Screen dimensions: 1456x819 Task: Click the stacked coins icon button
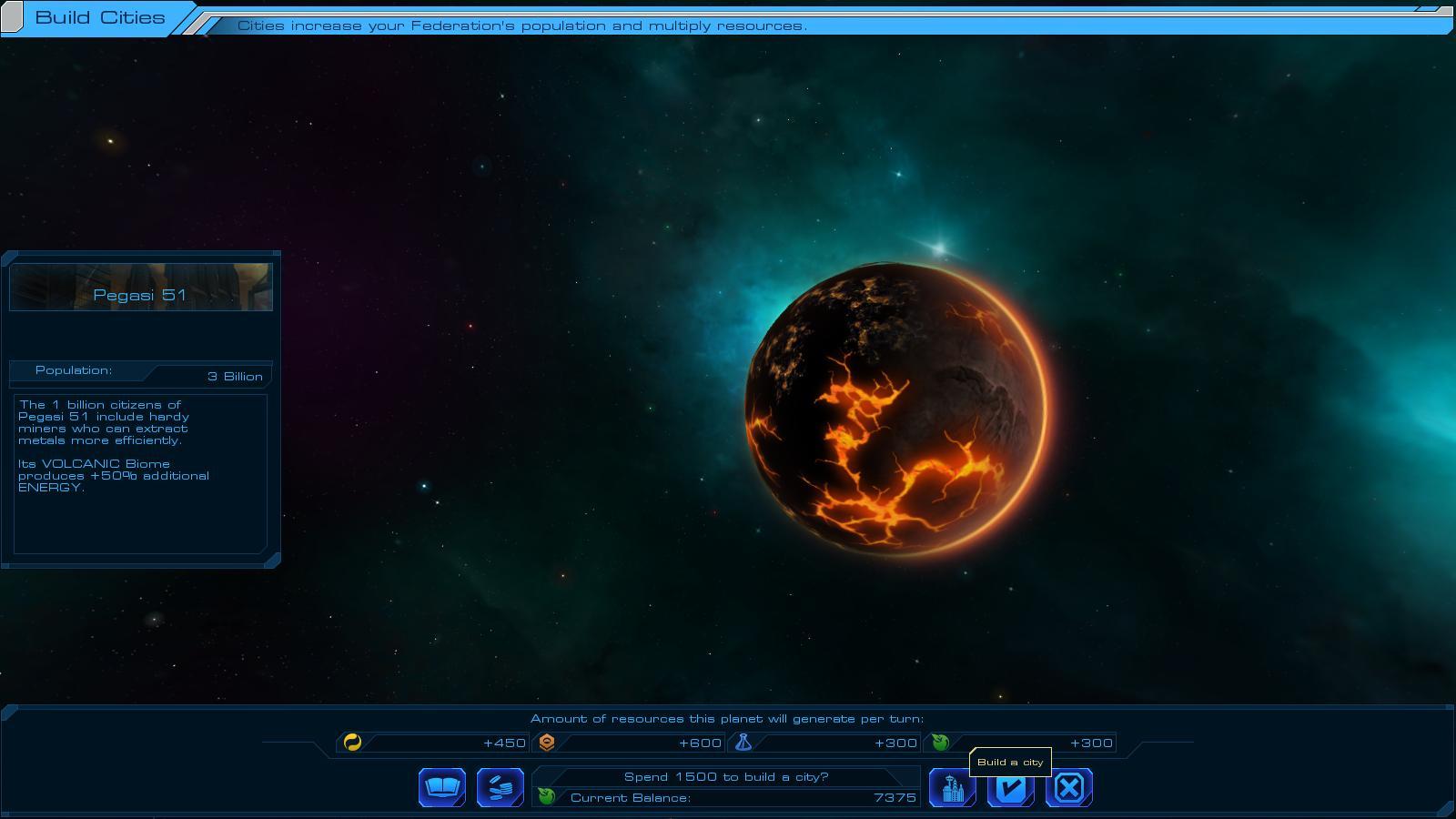(500, 787)
